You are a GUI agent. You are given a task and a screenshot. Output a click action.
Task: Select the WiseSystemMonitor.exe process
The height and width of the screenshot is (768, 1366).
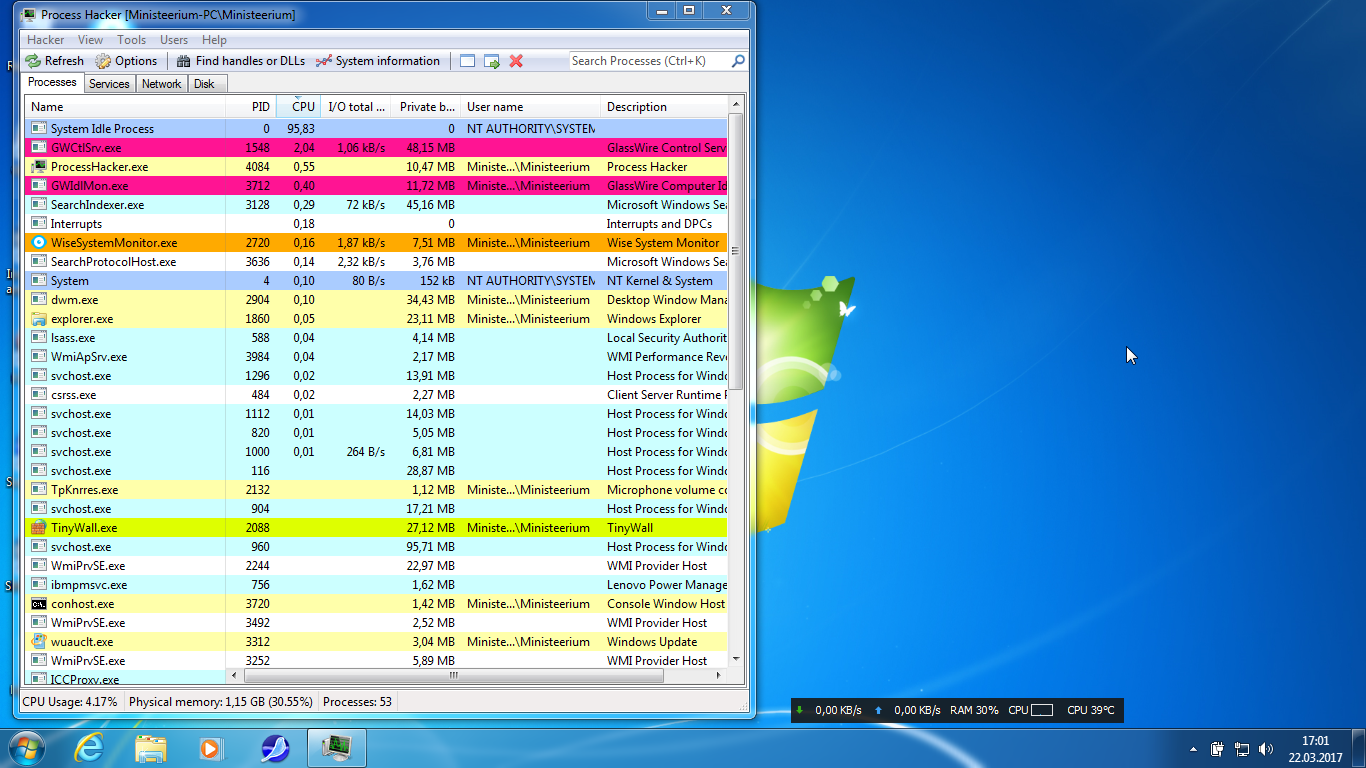click(x=114, y=243)
